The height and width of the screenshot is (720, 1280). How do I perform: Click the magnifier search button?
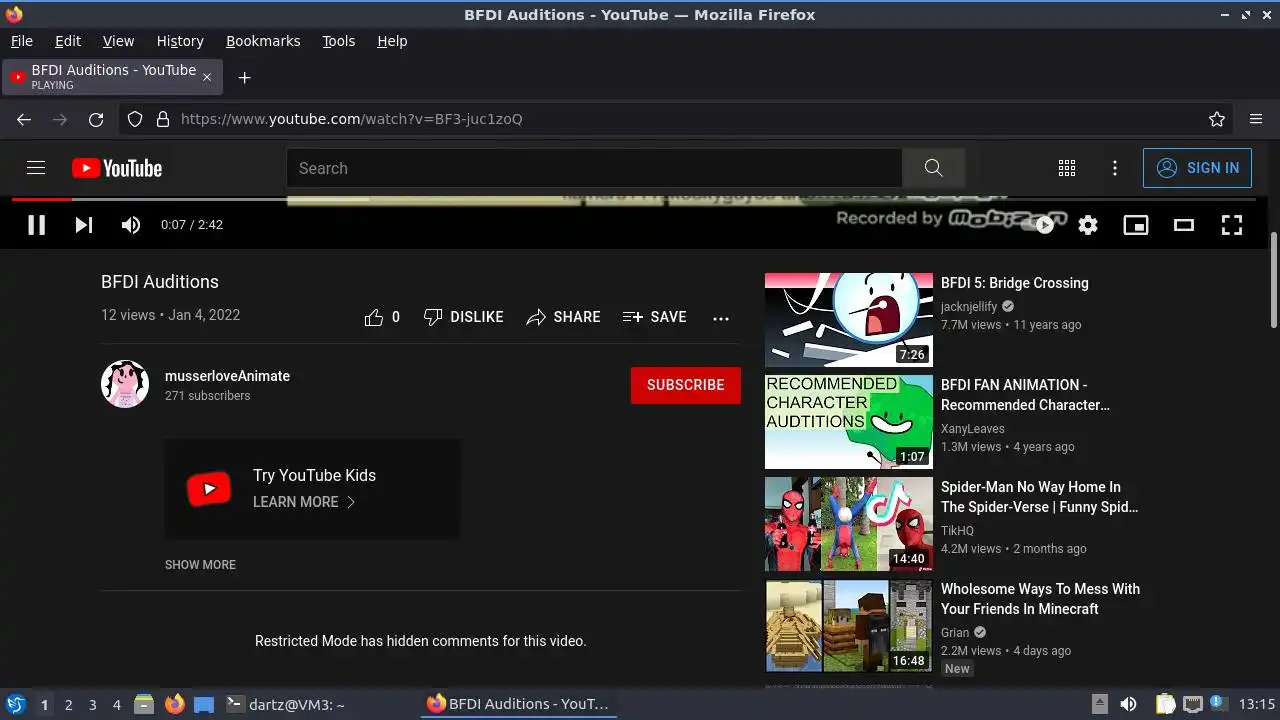click(933, 168)
